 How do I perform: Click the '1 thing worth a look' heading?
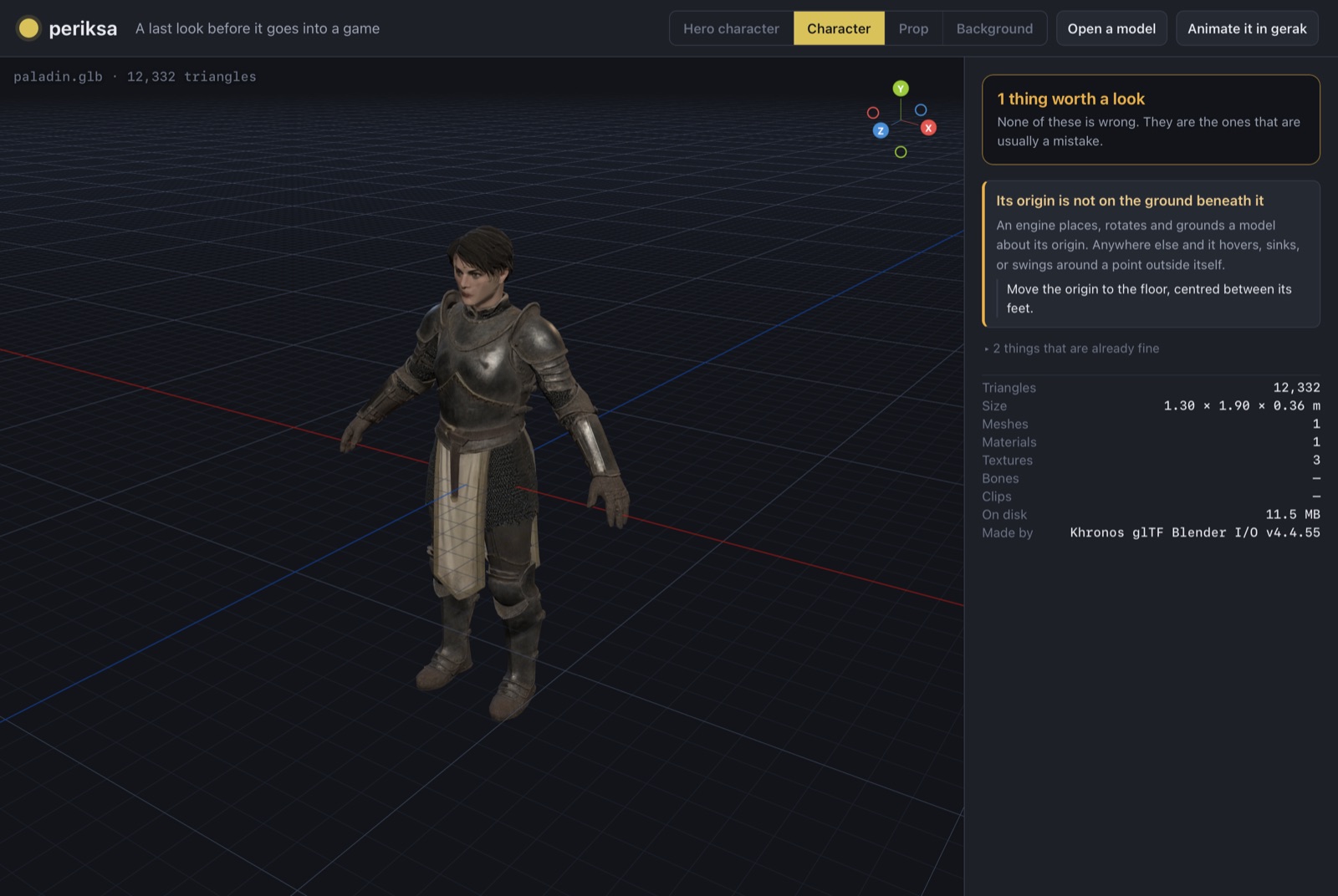(x=1070, y=99)
